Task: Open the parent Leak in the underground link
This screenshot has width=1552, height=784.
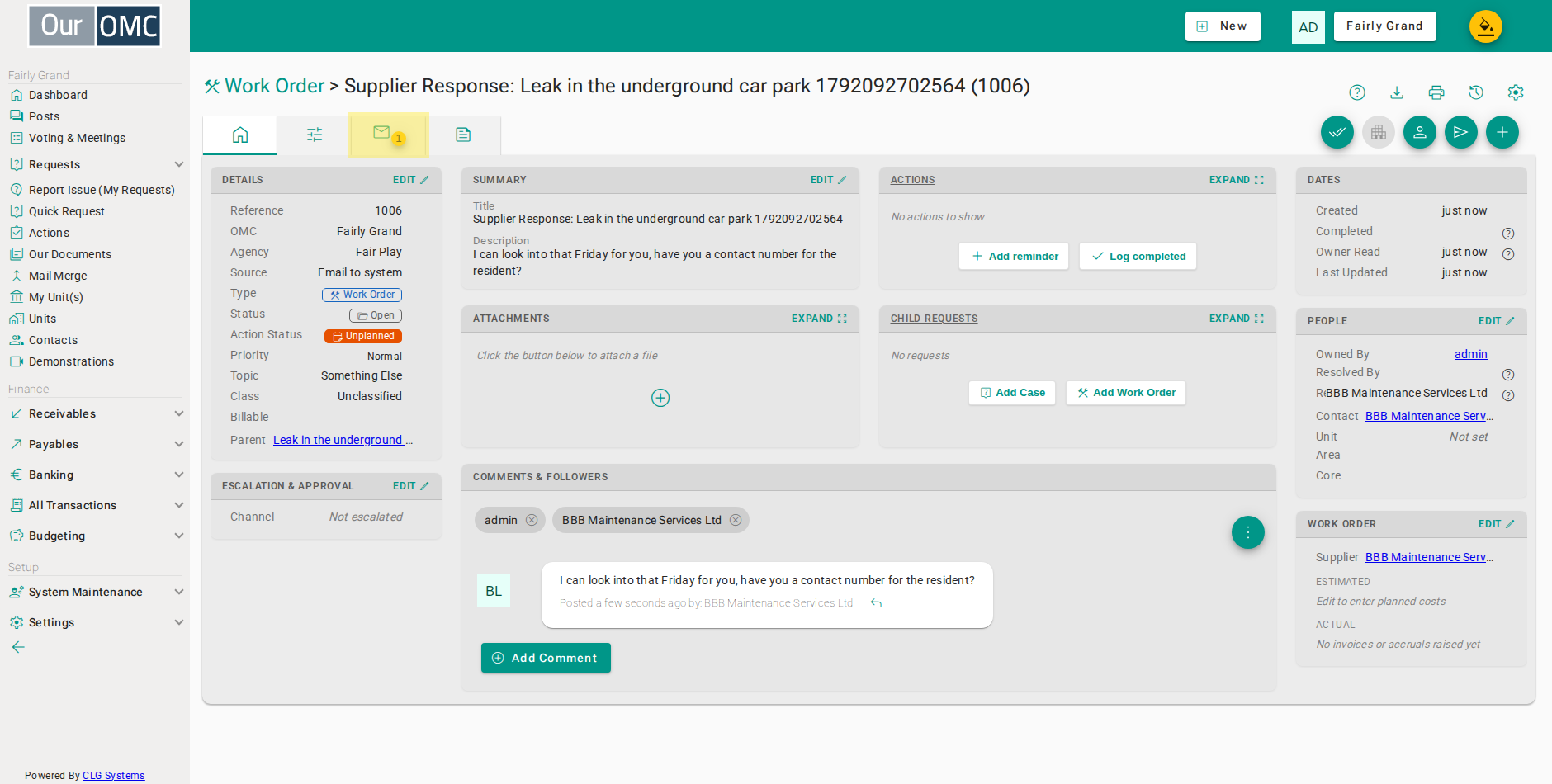Action: click(x=343, y=440)
